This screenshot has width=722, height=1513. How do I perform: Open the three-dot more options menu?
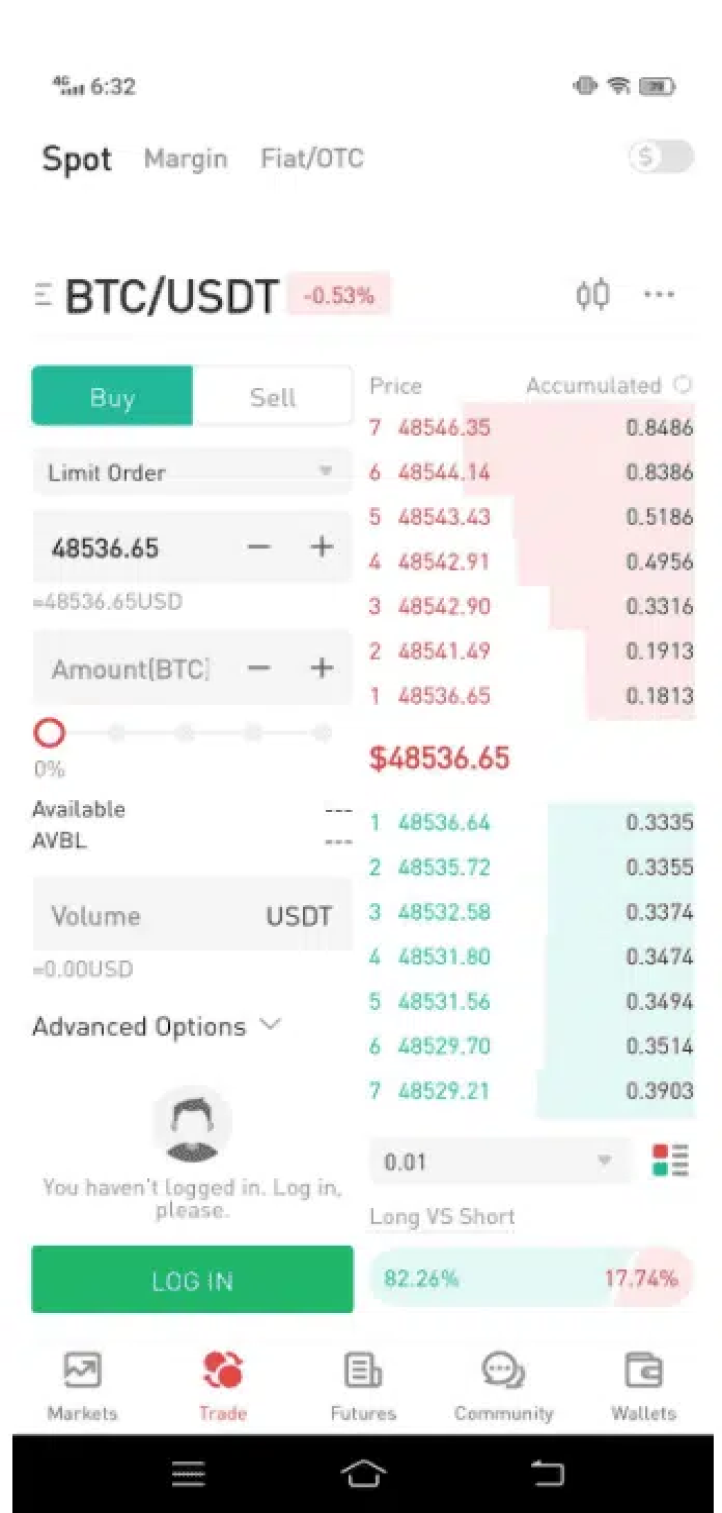pyautogui.click(x=659, y=295)
